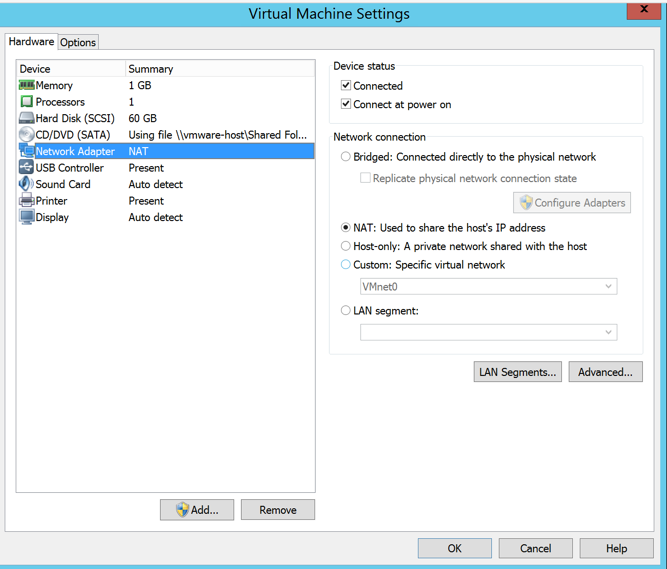Screen dimensions: 667x569
Task: Click the 60 GB hard disk summary
Action: pyautogui.click(x=143, y=118)
